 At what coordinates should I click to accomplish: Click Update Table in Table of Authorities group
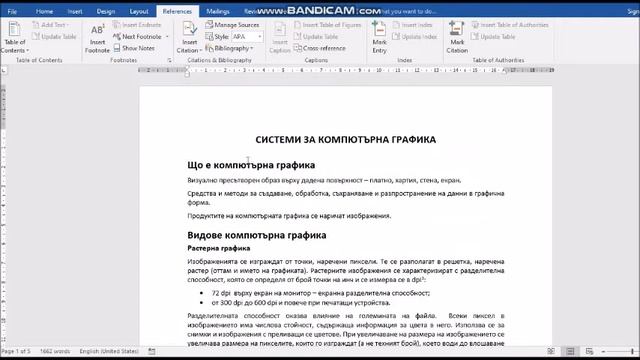493,37
